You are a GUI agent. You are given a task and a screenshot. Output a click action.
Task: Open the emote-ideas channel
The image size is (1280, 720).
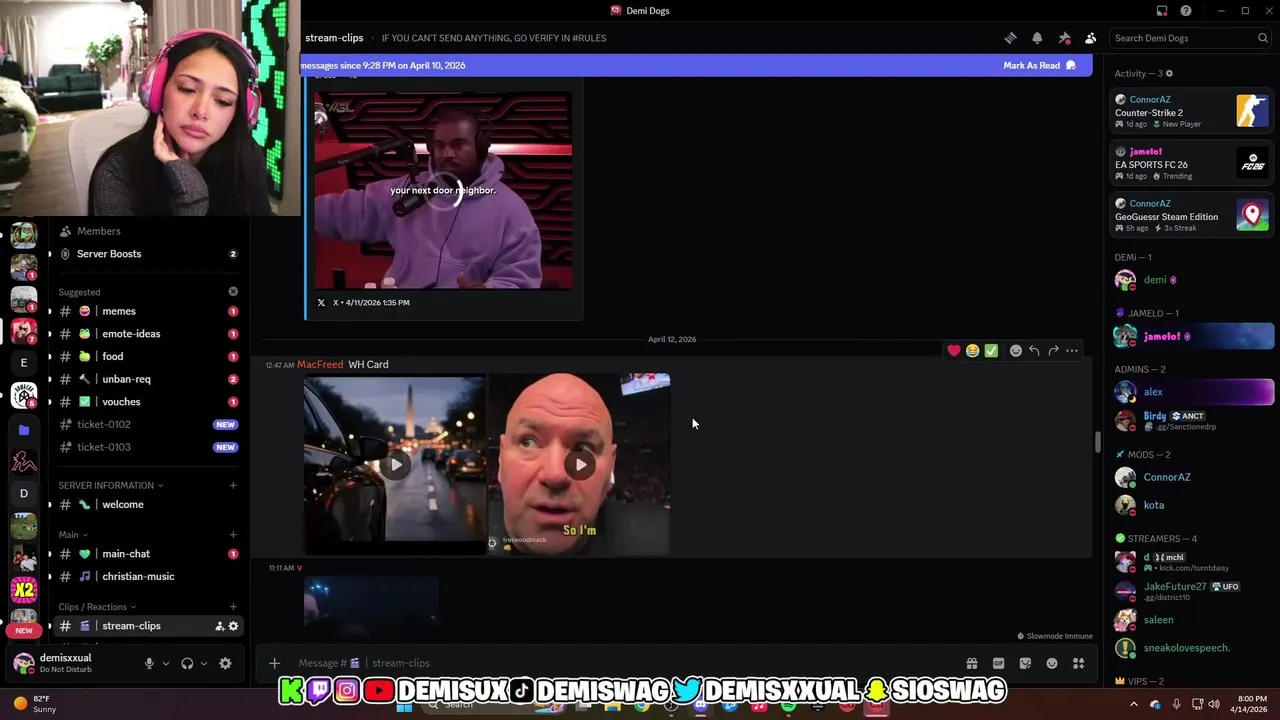pos(148,334)
